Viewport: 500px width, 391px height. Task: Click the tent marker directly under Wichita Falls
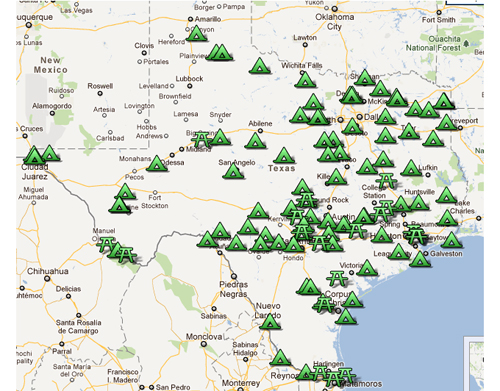pos(305,80)
